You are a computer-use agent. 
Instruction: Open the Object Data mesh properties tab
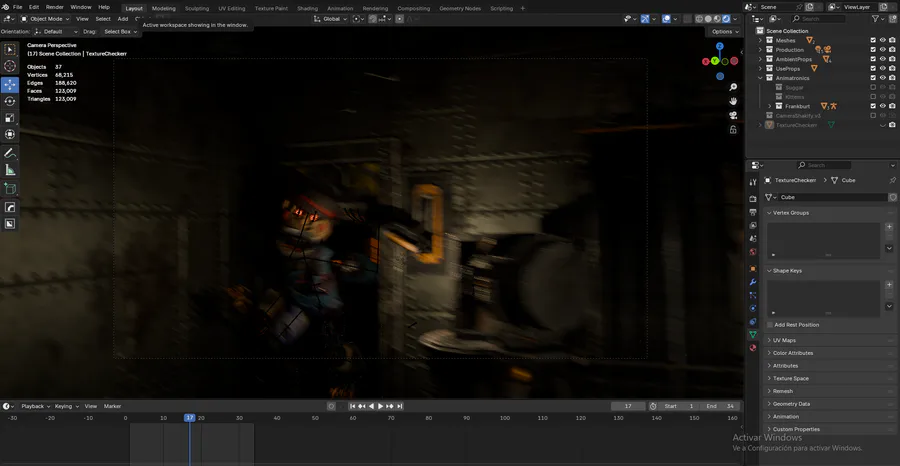(x=753, y=335)
